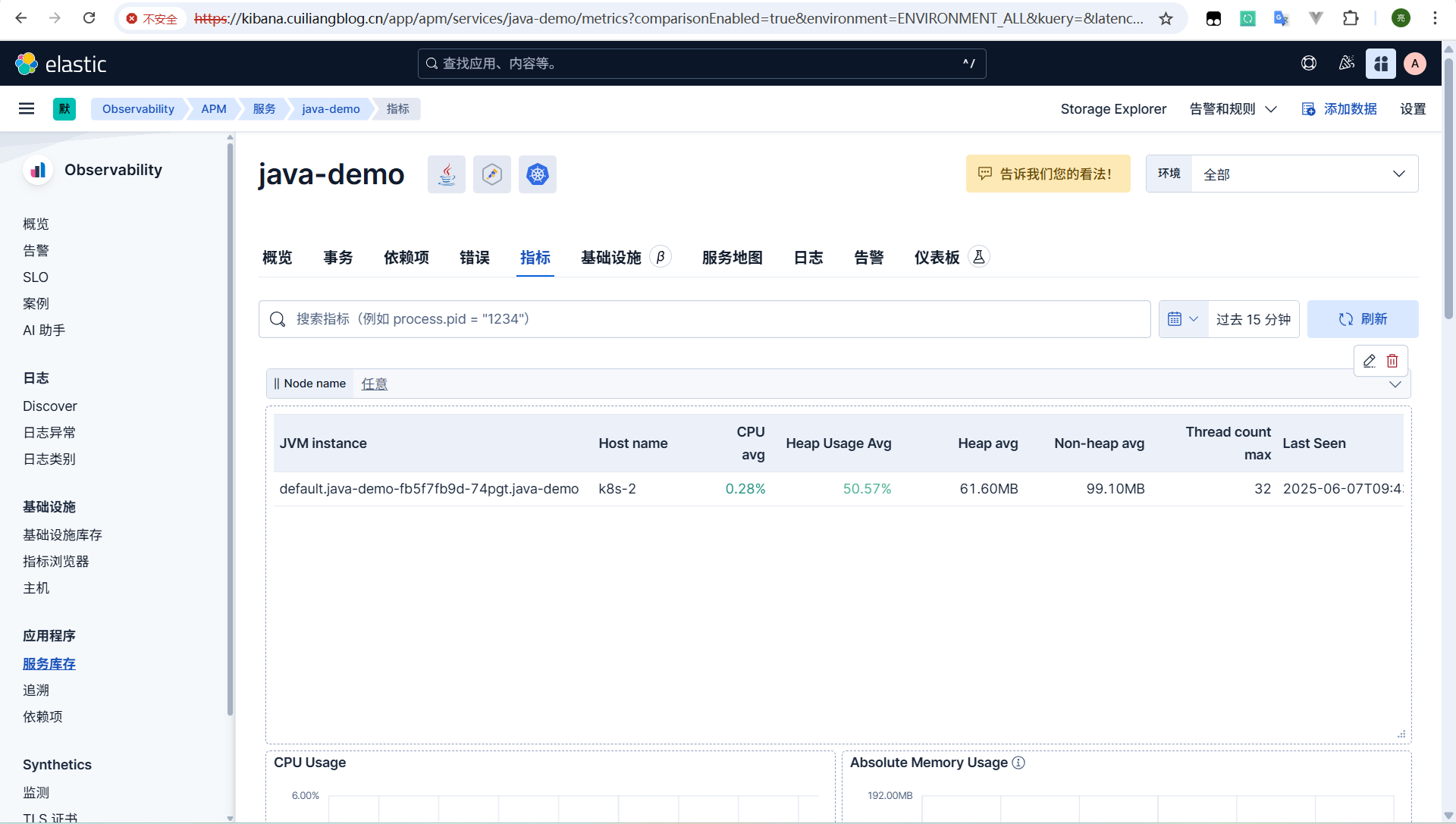Open the browser extensions puzzle icon
Image resolution: width=1456 pixels, height=824 pixels.
(x=1351, y=18)
